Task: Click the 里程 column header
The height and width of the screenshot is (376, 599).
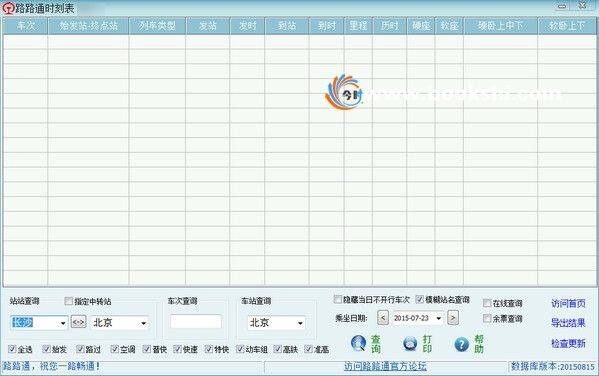Action: coord(358,26)
